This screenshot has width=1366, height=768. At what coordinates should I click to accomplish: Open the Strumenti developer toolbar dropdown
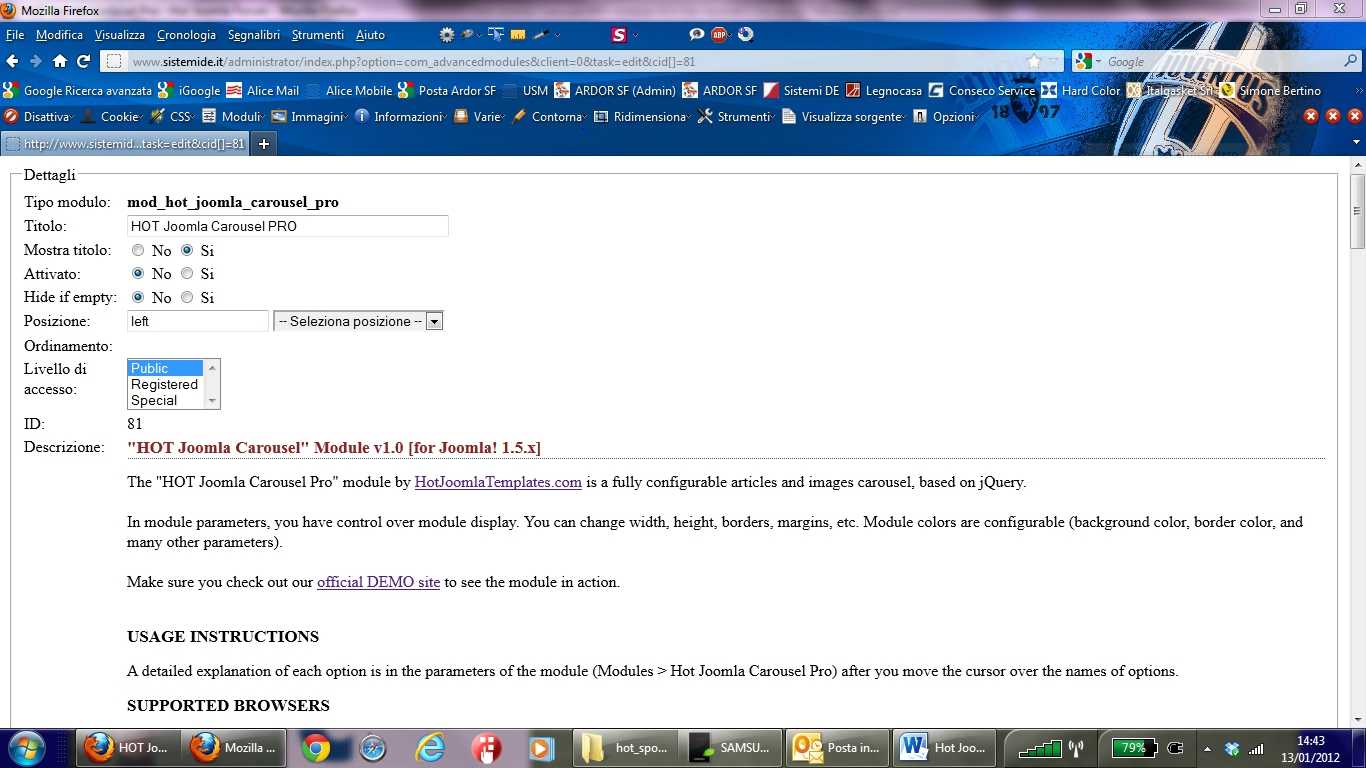pyautogui.click(x=737, y=116)
